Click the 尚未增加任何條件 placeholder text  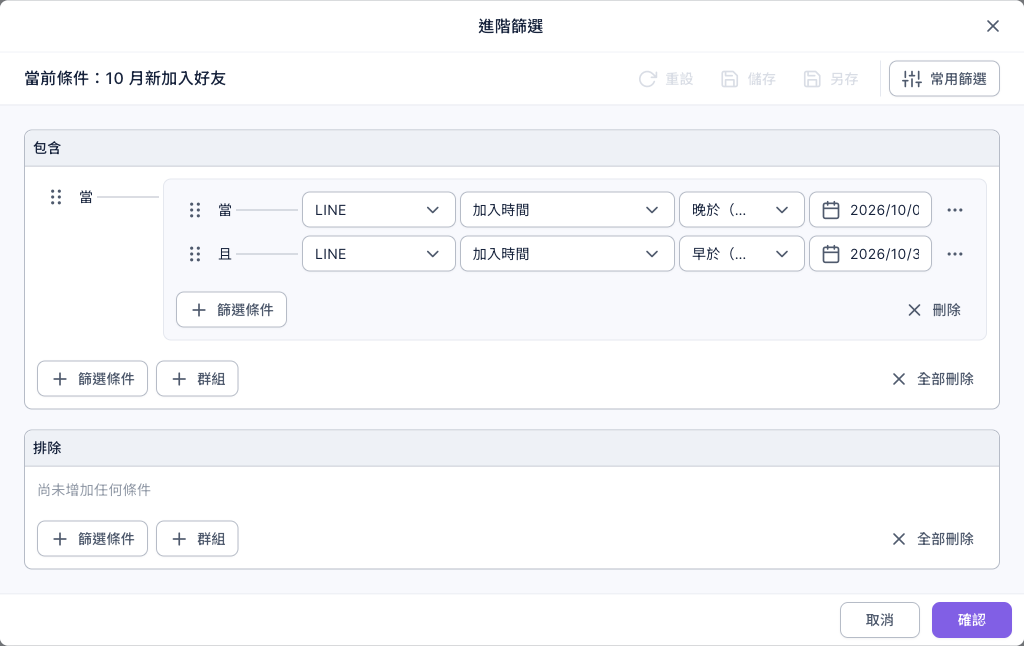coord(94,490)
